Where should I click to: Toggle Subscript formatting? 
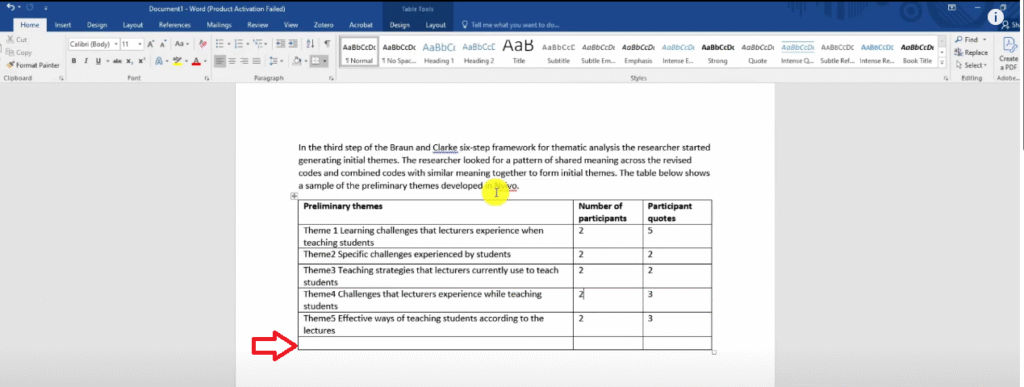[x=129, y=61]
